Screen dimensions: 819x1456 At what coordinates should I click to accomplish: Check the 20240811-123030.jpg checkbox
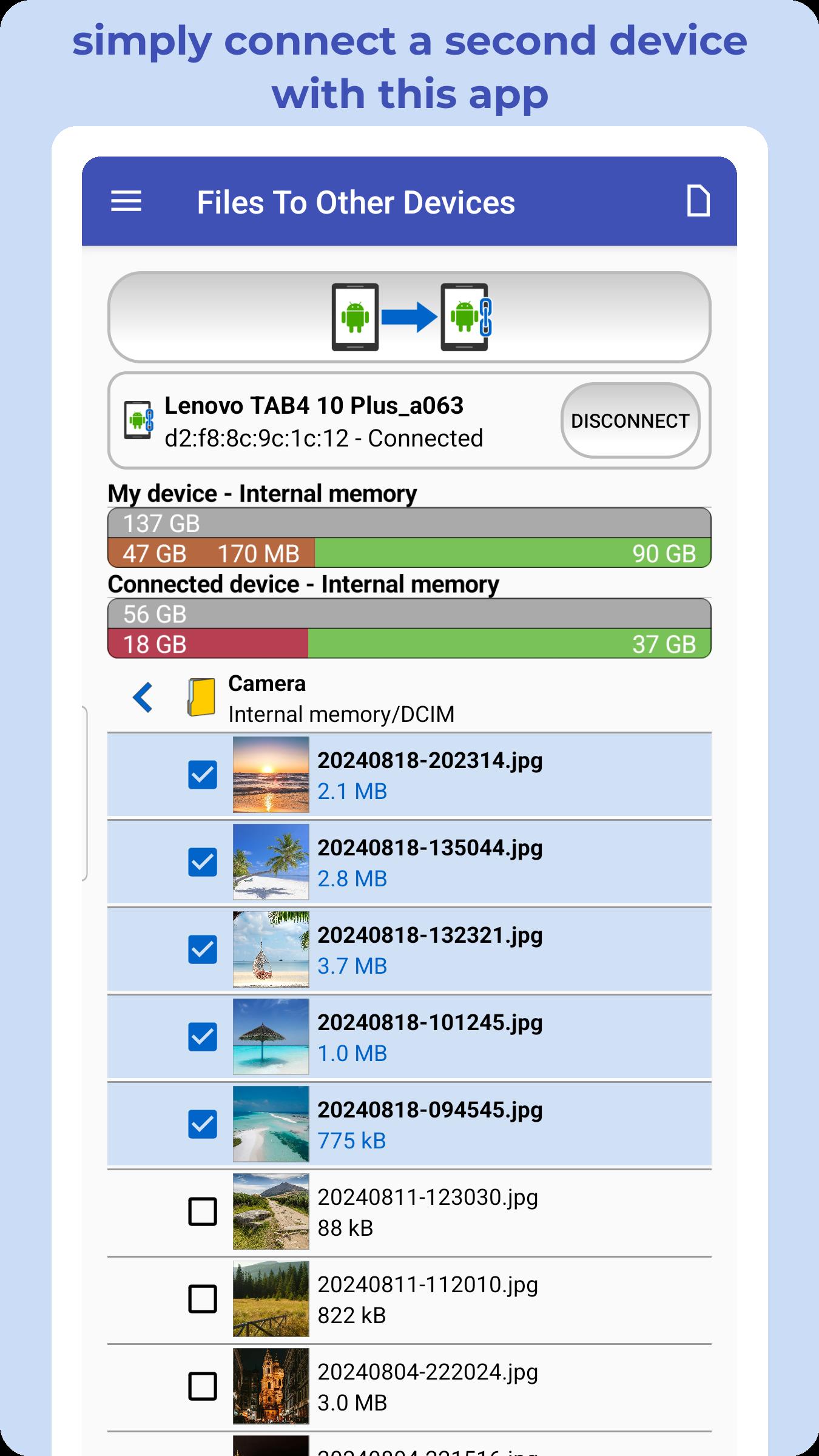click(203, 1212)
